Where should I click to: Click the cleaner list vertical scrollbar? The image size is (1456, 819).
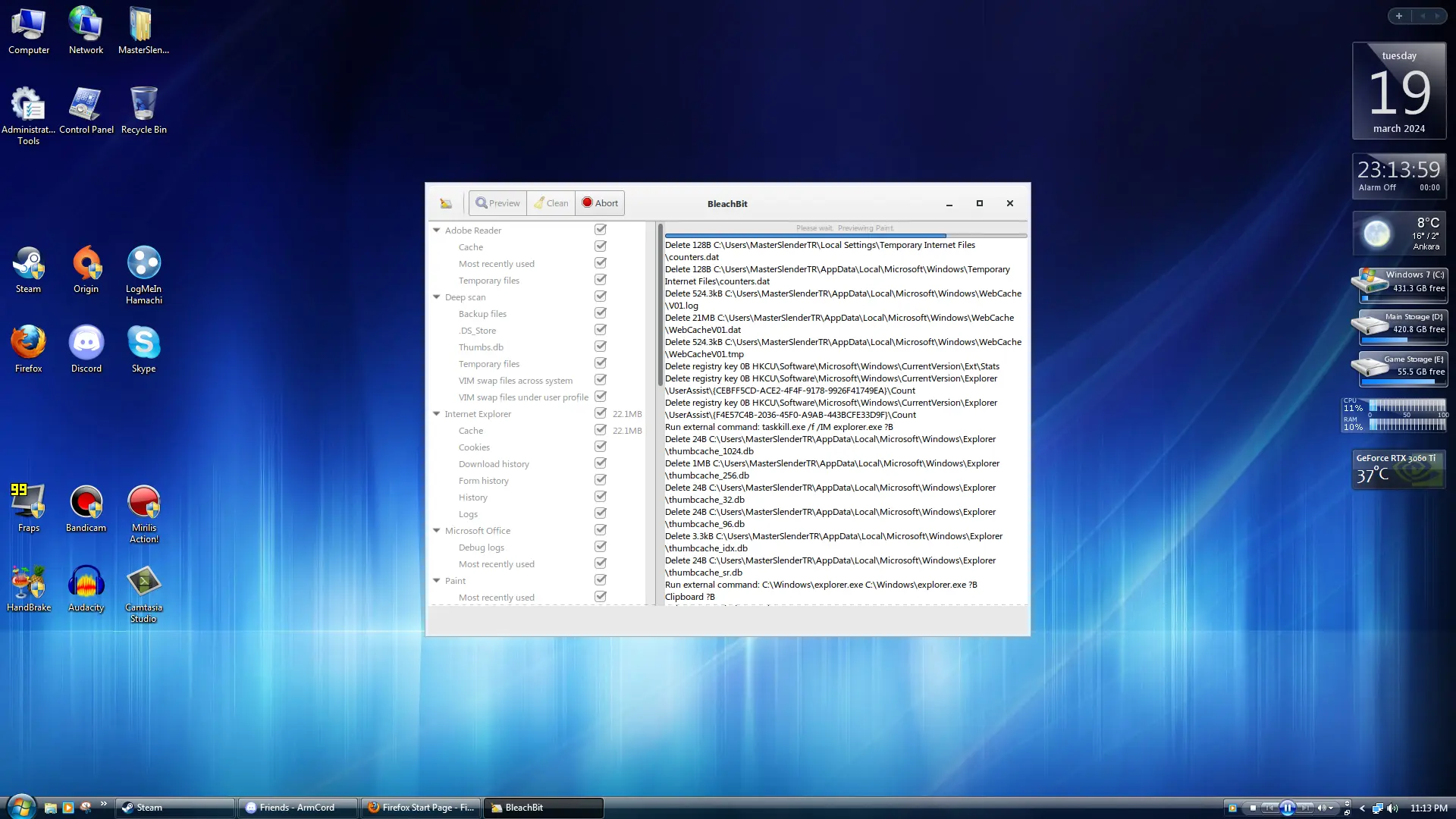(660, 304)
